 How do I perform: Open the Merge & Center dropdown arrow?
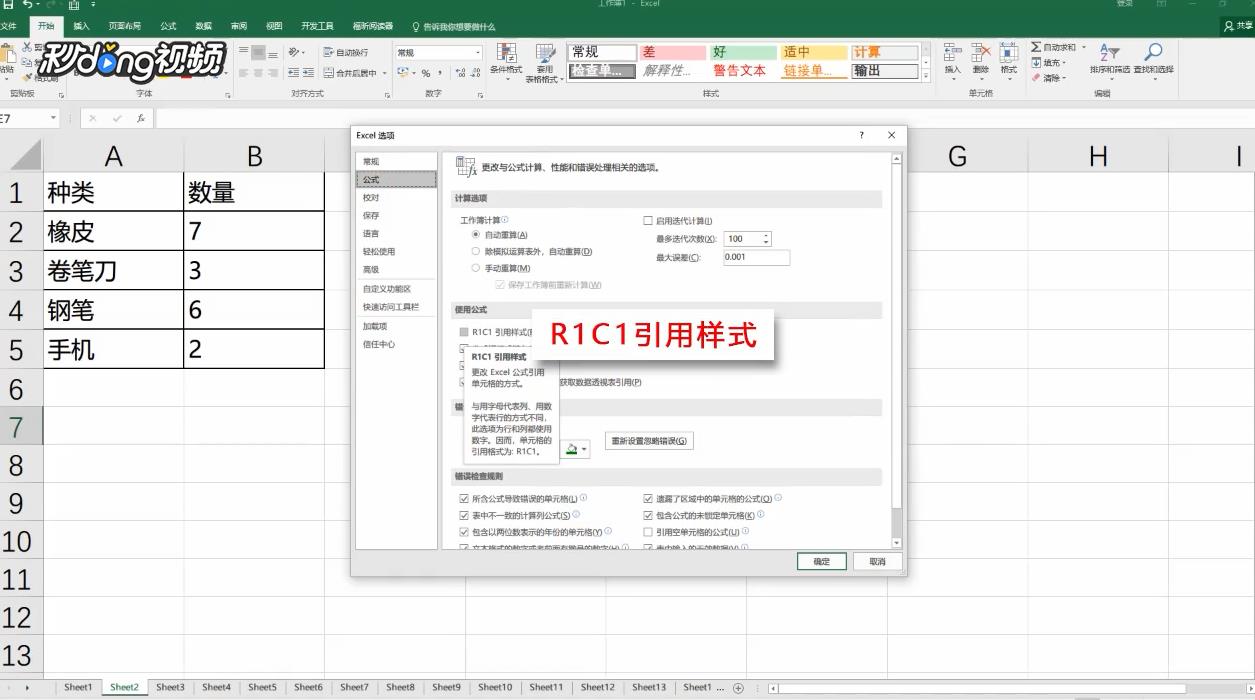tap(384, 73)
